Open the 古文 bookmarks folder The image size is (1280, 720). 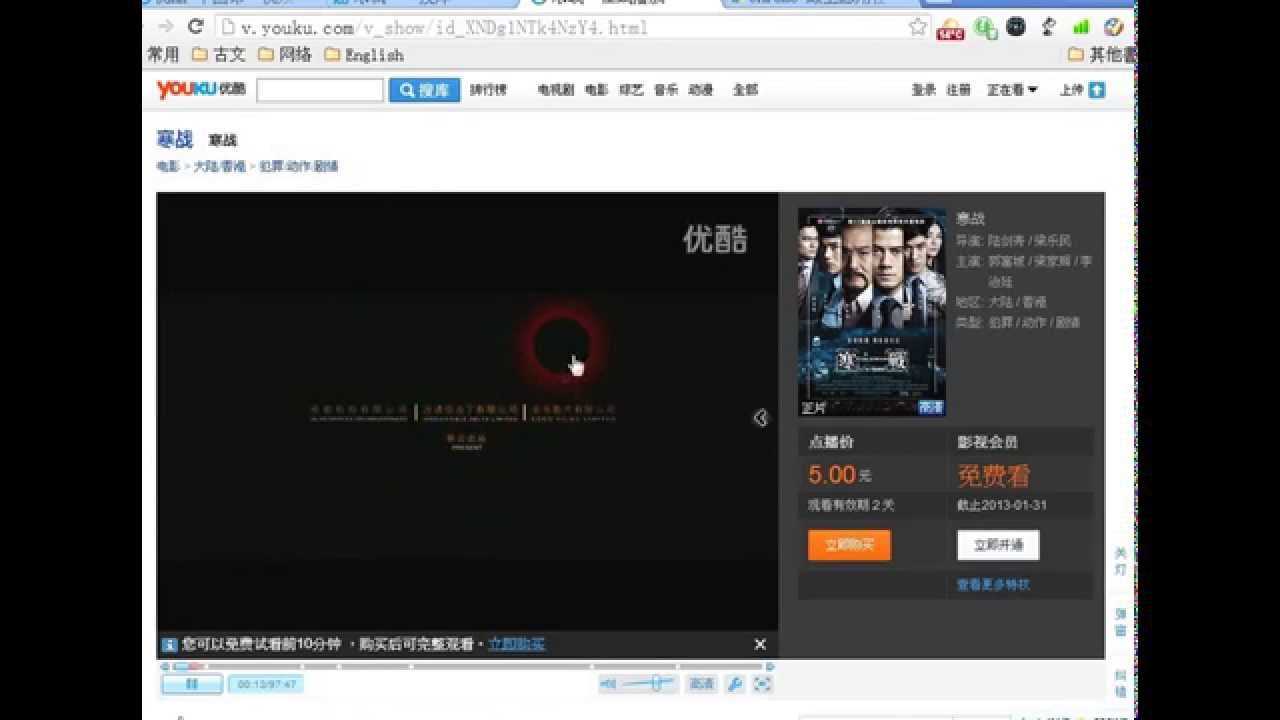click(x=219, y=54)
